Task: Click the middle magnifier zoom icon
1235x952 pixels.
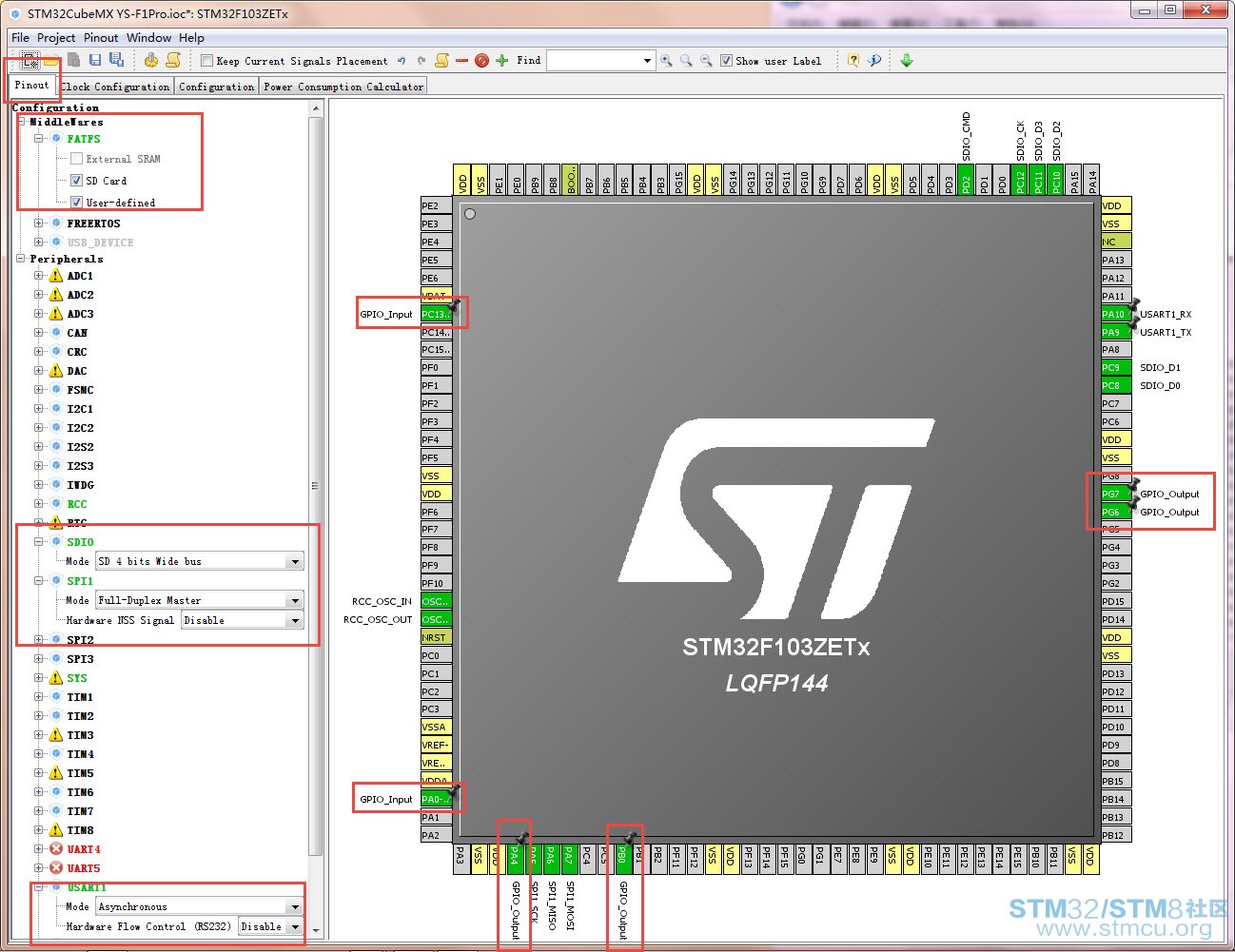Action: click(x=686, y=61)
